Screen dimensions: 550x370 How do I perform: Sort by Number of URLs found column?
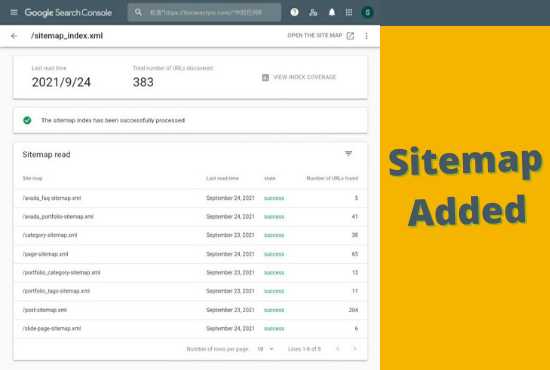coord(332,178)
